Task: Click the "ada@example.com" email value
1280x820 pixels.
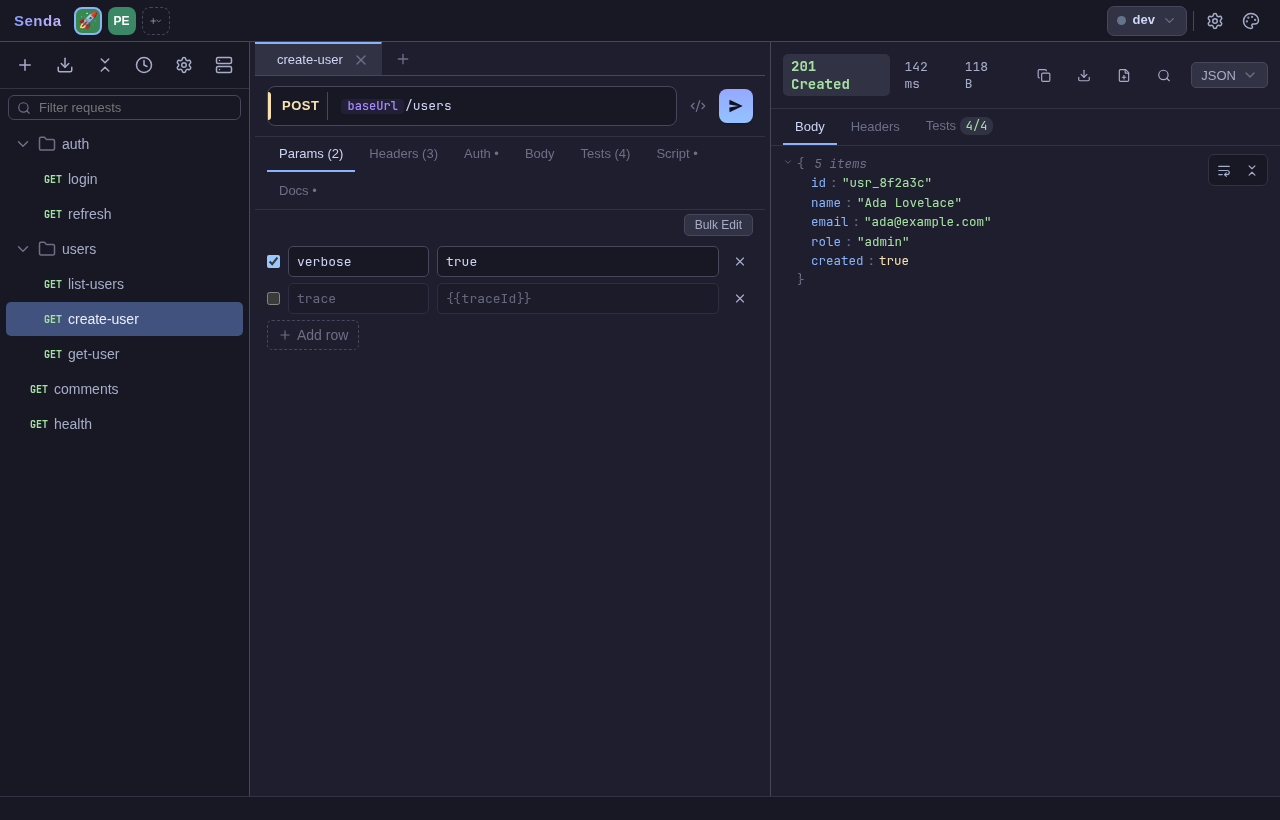Action: click(x=928, y=222)
